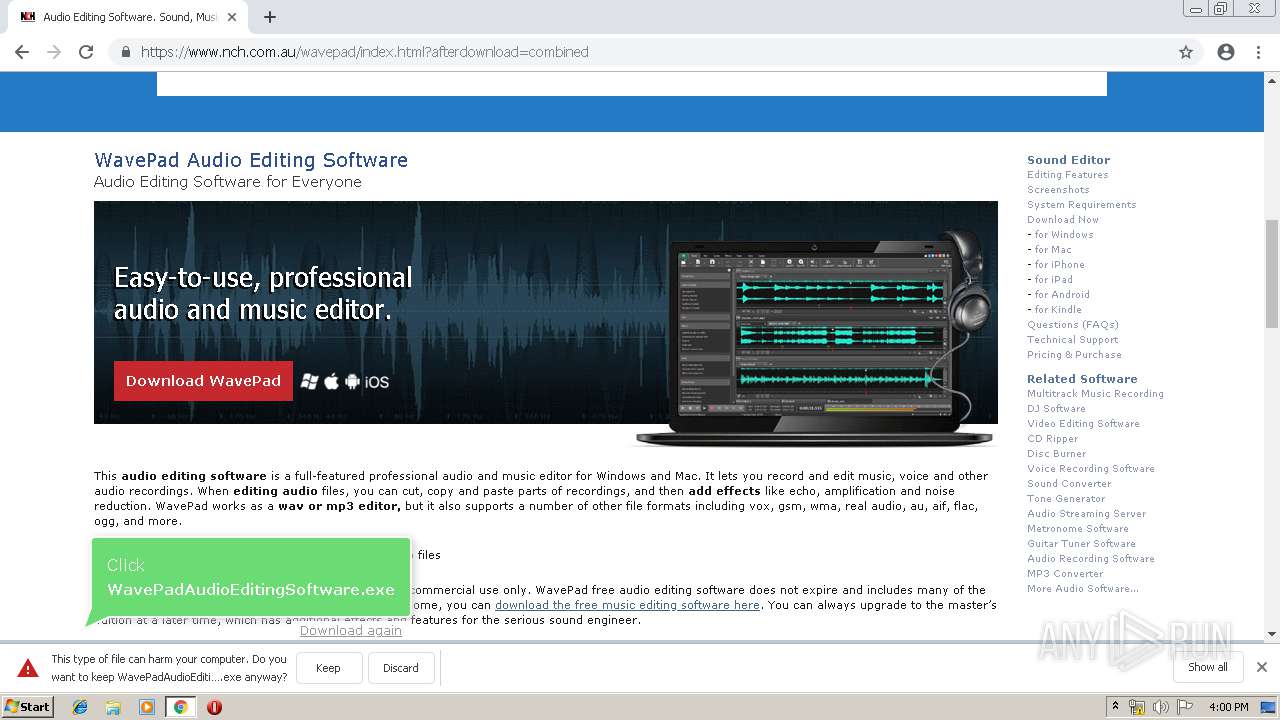Image resolution: width=1280 pixels, height=720 pixels.
Task: Open Pricing & Purchase link
Action: point(1074,355)
